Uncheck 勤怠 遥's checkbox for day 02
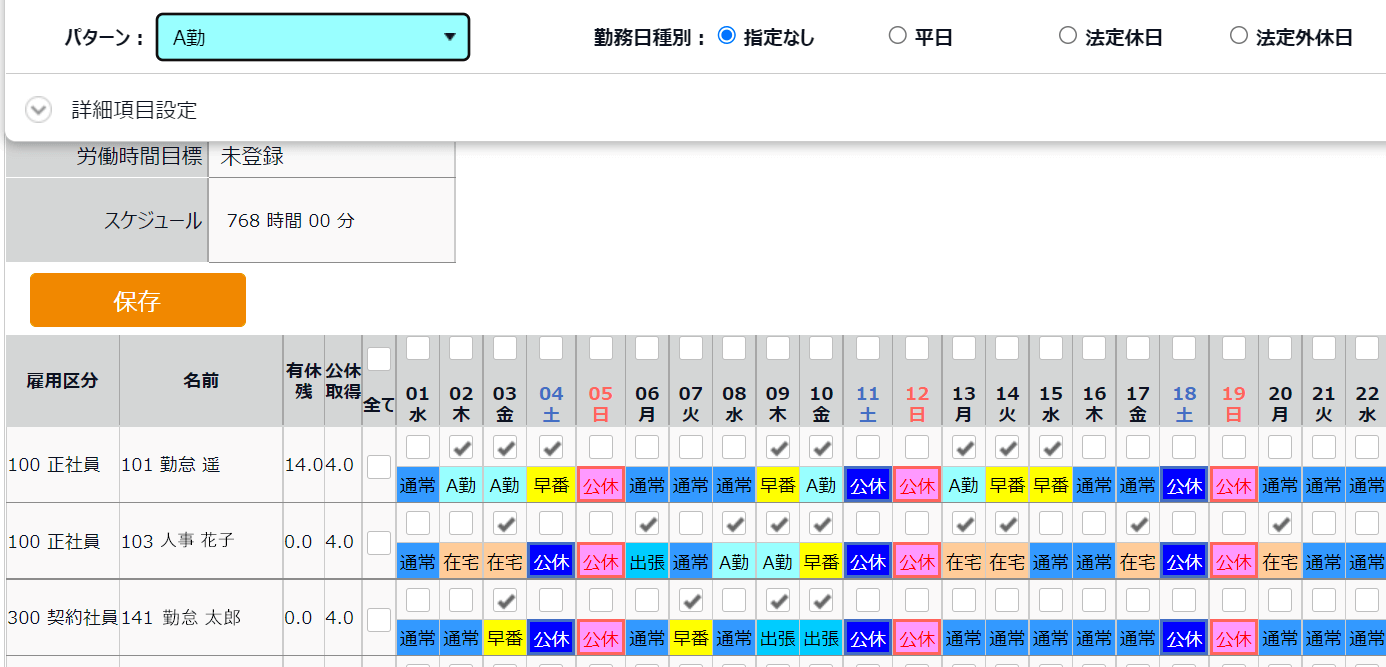Viewport: 1386px width, 667px height. [x=461, y=446]
